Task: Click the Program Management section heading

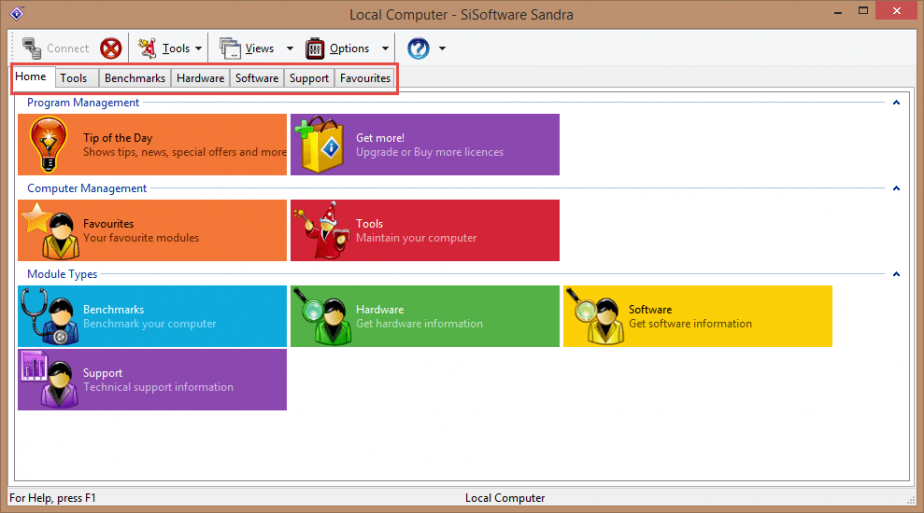Action: (x=83, y=102)
